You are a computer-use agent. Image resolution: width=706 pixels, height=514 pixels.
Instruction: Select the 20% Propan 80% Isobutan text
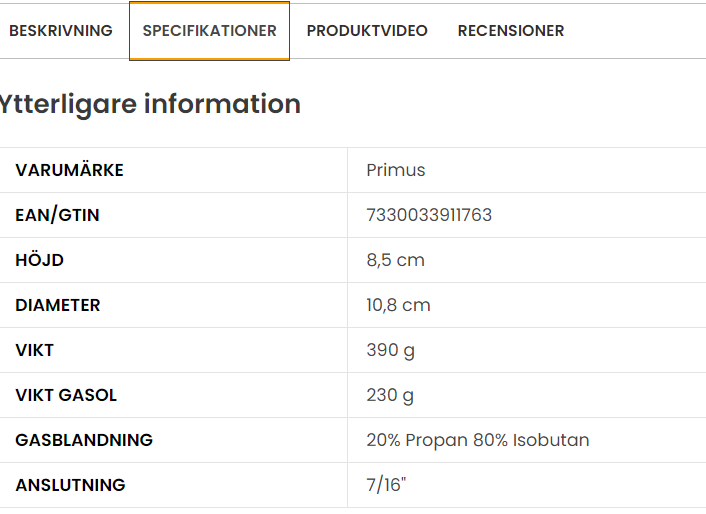coord(478,440)
